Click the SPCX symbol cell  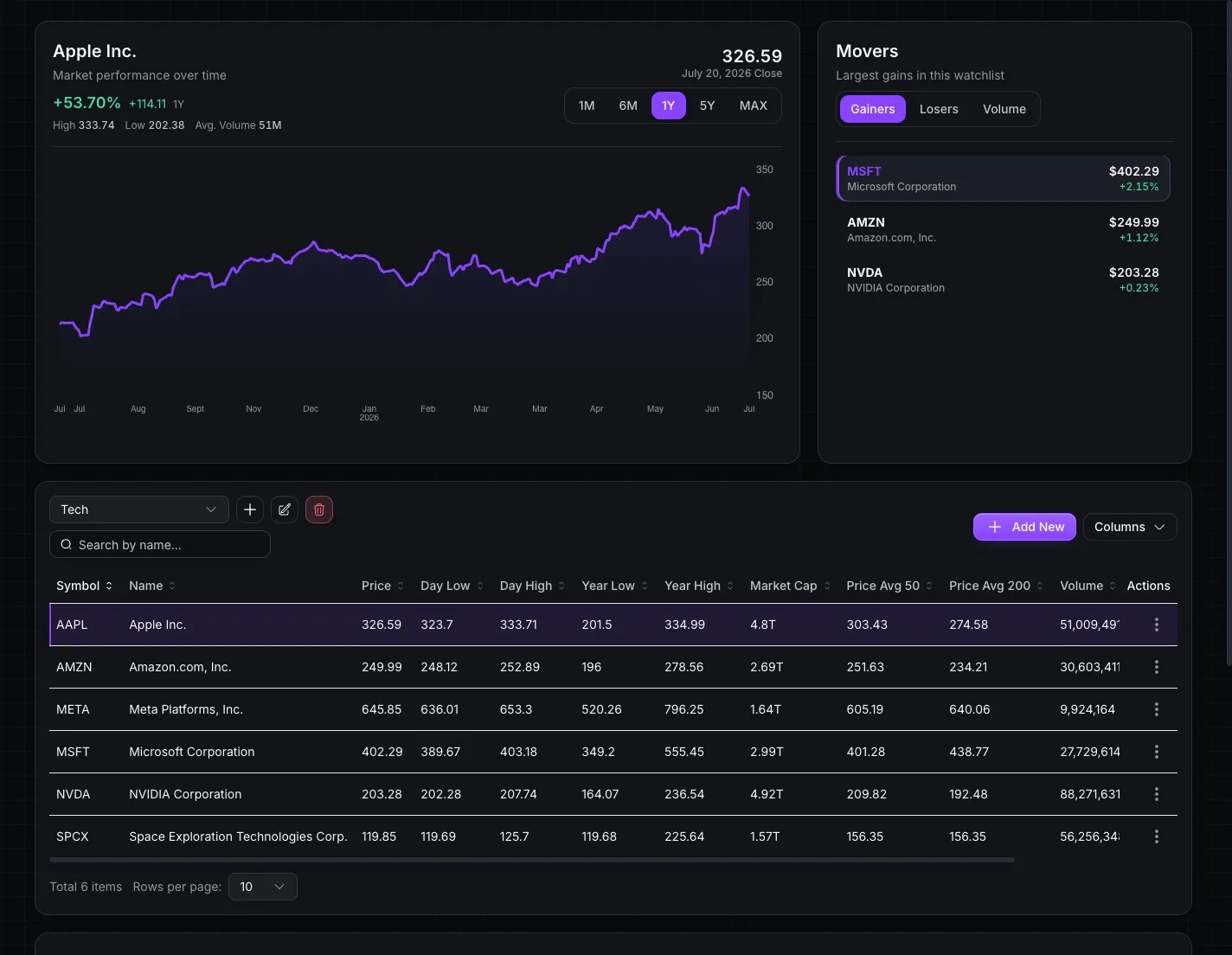click(73, 836)
